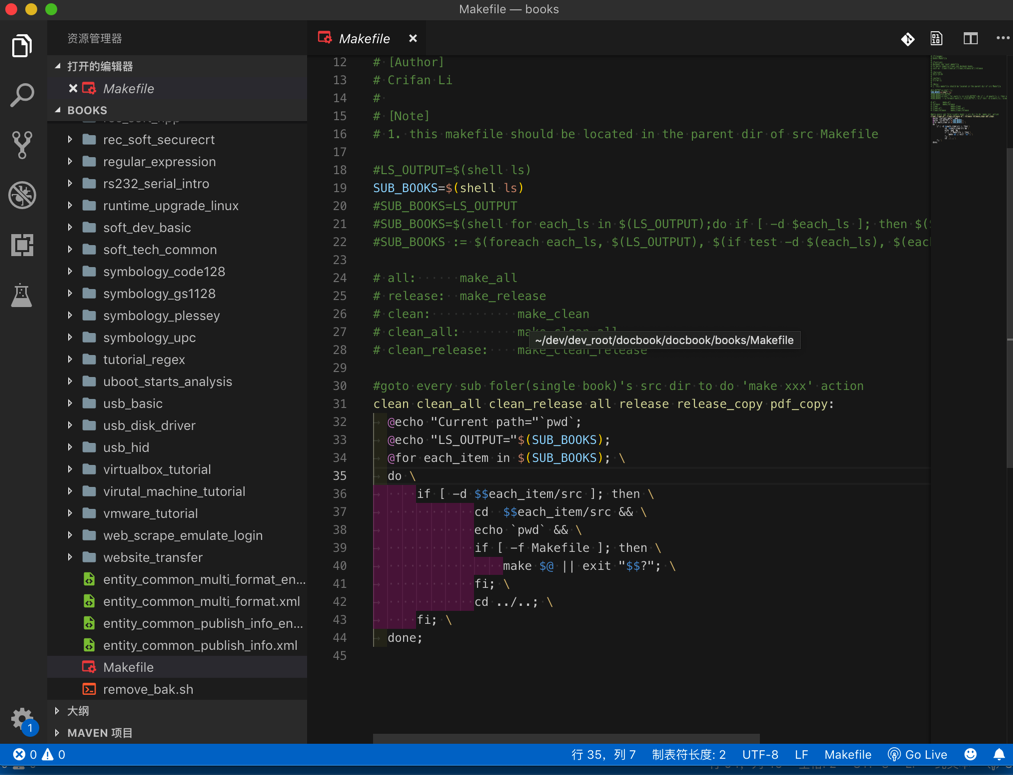Open the Extensions view icon
The image size is (1013, 775).
coord(22,245)
